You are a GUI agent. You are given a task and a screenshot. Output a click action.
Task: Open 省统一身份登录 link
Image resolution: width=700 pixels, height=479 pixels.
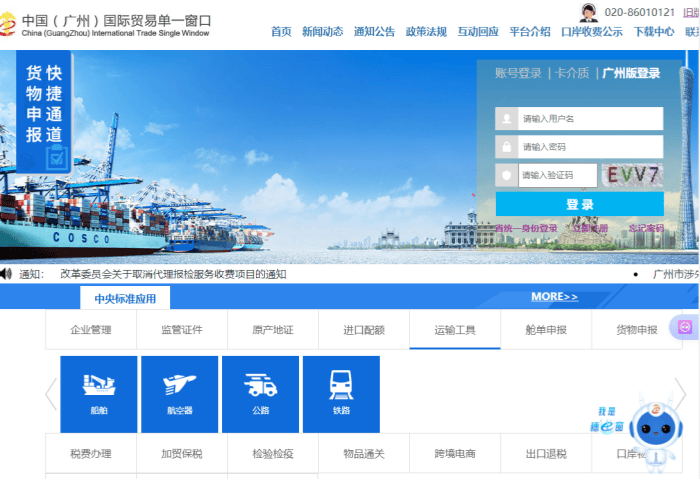point(526,228)
